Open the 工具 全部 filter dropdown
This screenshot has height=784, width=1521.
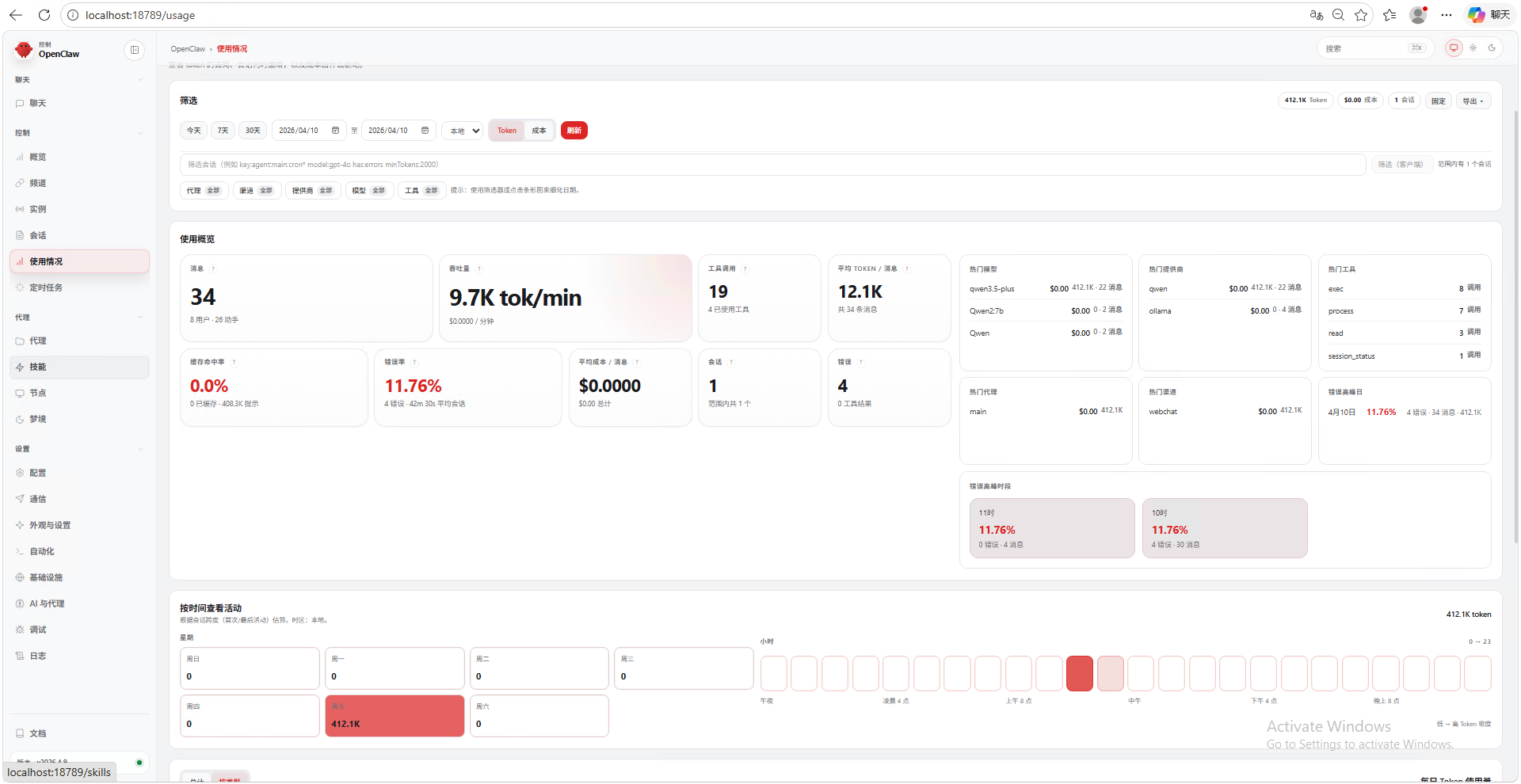pos(422,191)
